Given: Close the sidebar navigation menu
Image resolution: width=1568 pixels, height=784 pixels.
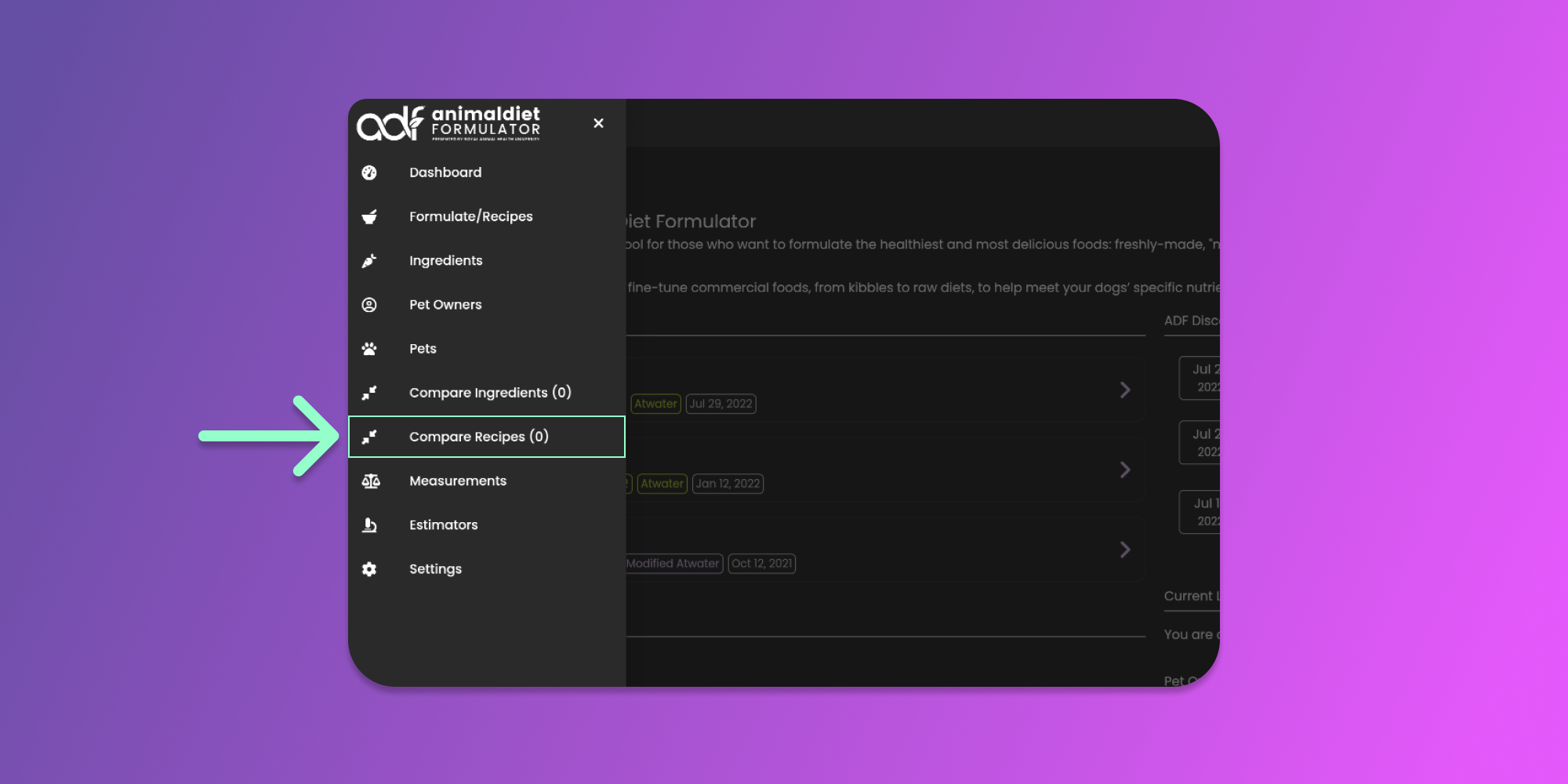Looking at the screenshot, I should click(x=598, y=123).
